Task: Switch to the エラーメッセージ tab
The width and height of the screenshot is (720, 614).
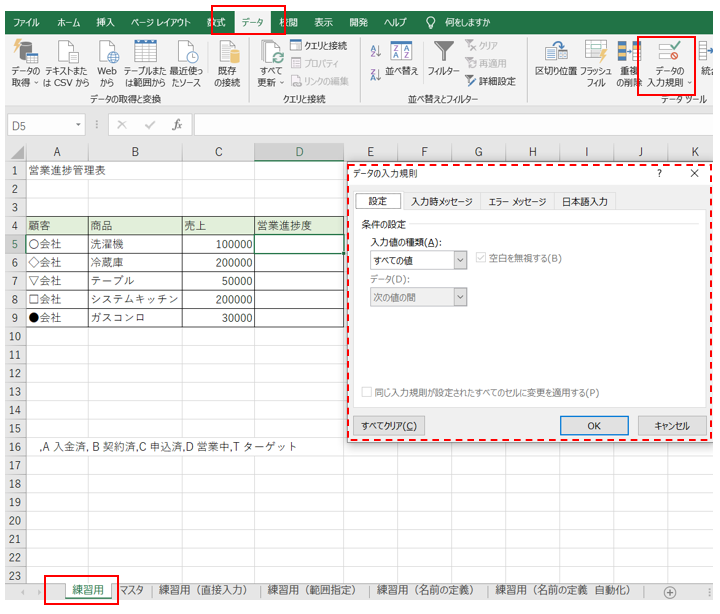Action: pos(517,201)
